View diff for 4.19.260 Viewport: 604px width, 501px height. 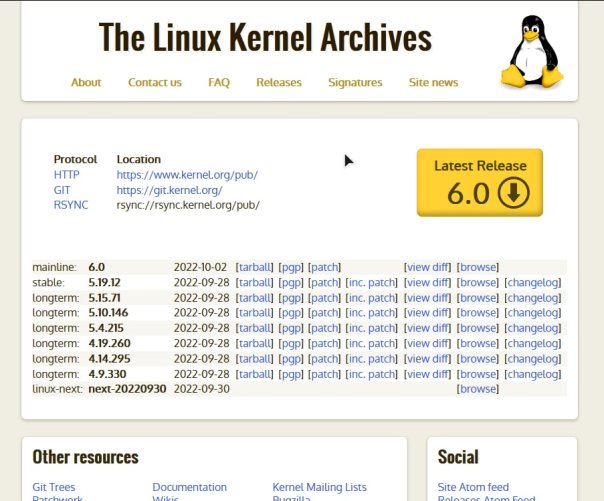click(x=428, y=343)
